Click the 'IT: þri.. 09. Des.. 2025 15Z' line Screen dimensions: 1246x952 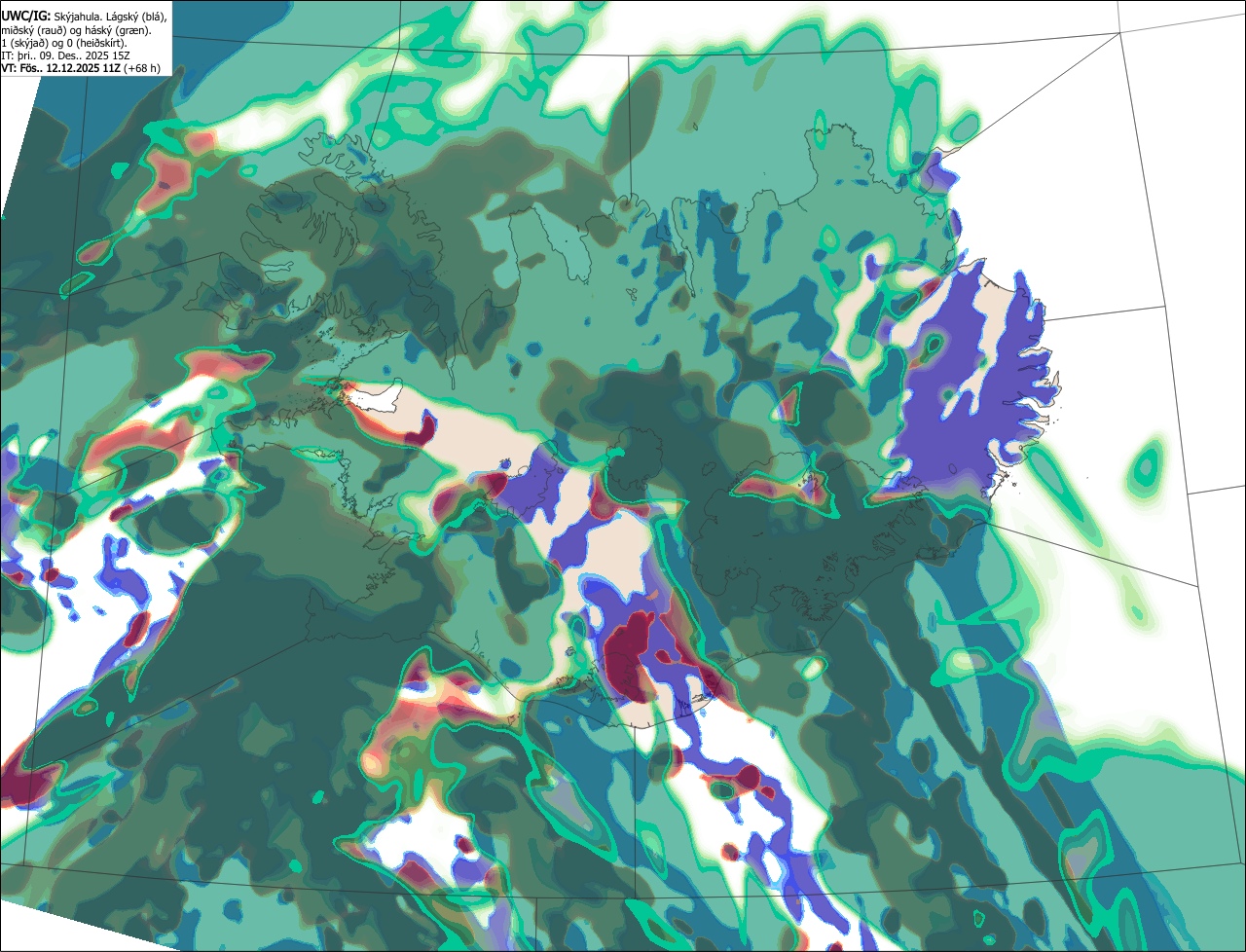pyautogui.click(x=66, y=55)
